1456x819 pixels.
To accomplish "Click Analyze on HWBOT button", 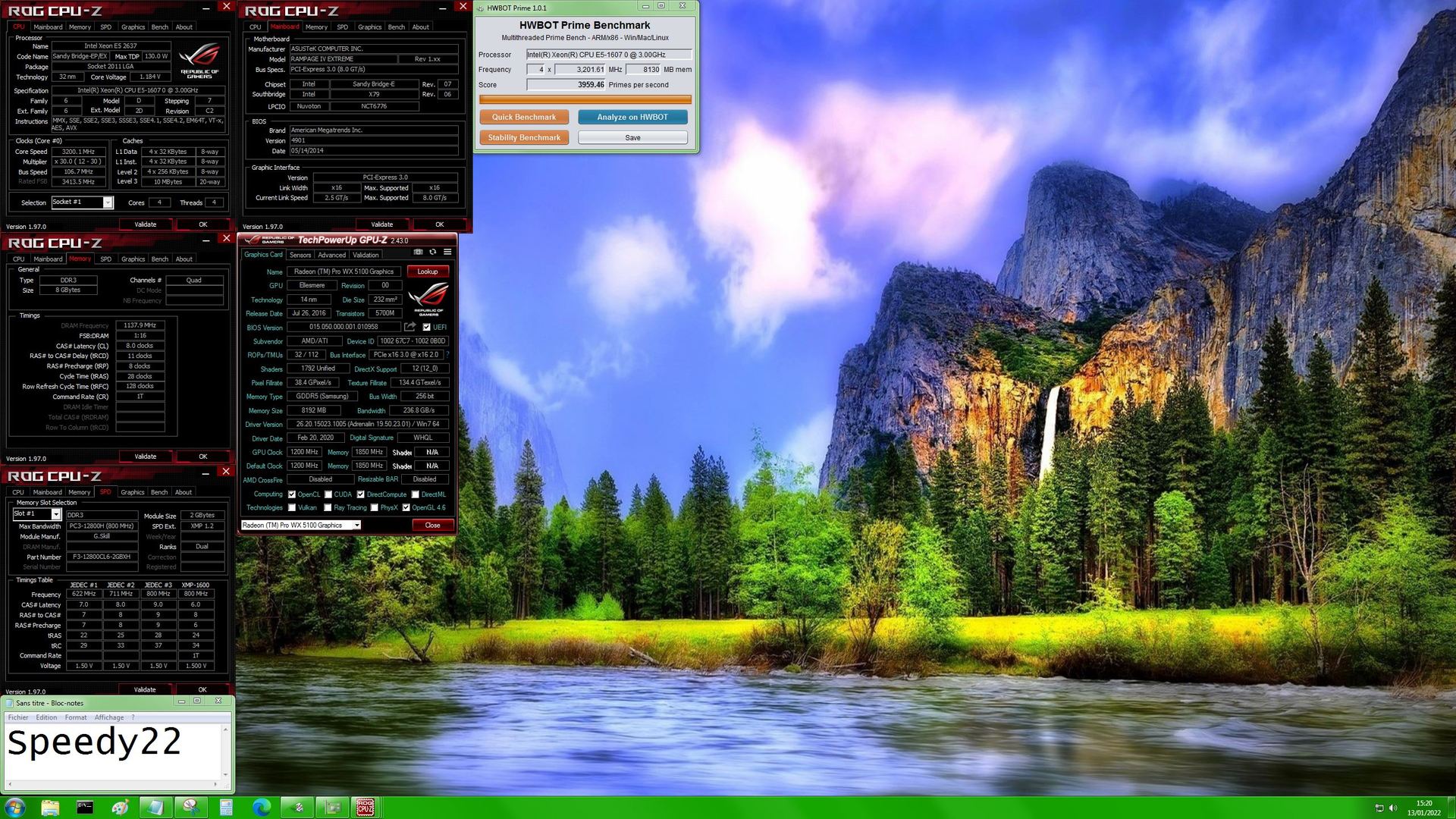I will tap(632, 117).
